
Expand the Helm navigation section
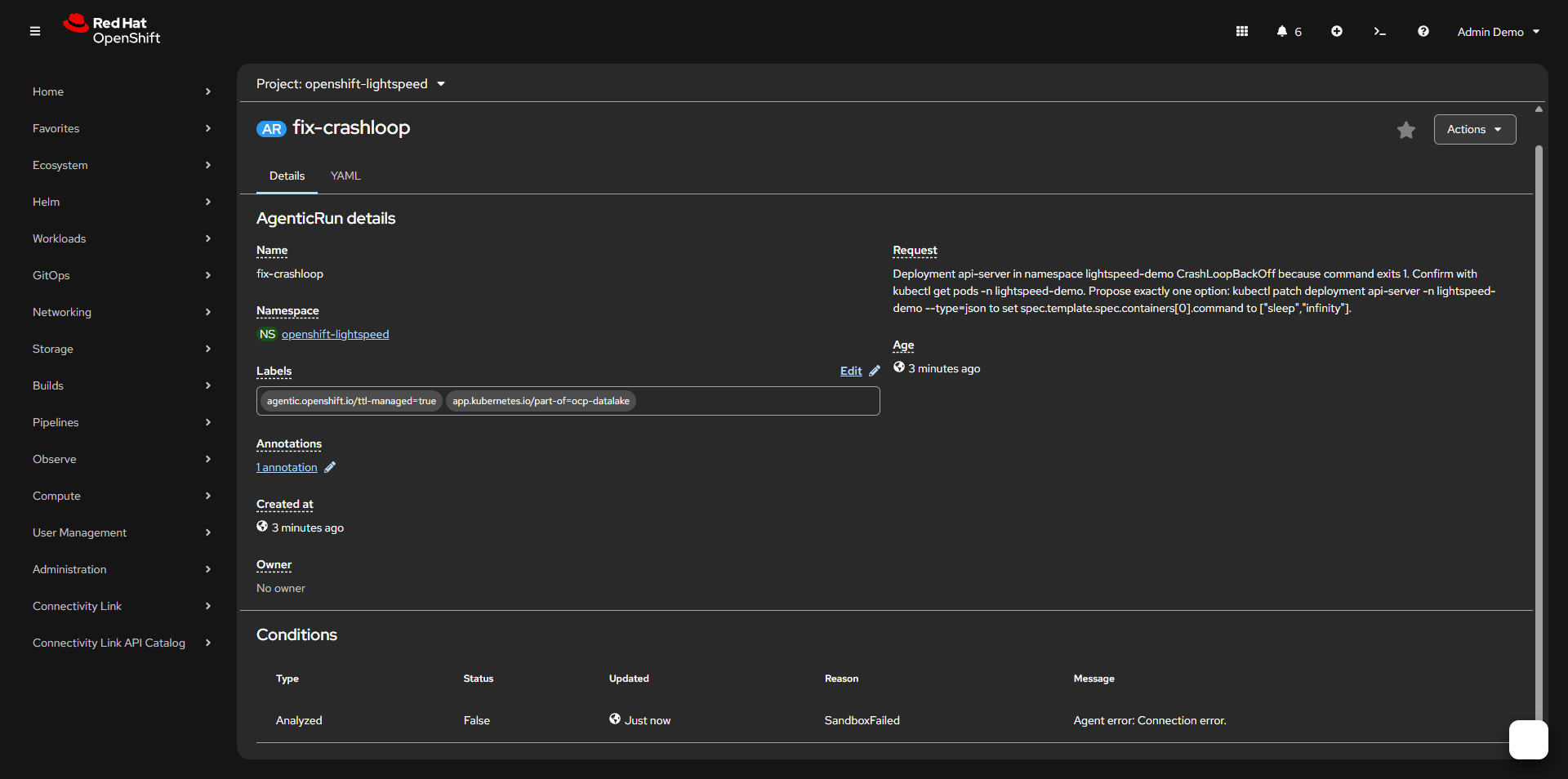[x=121, y=202]
